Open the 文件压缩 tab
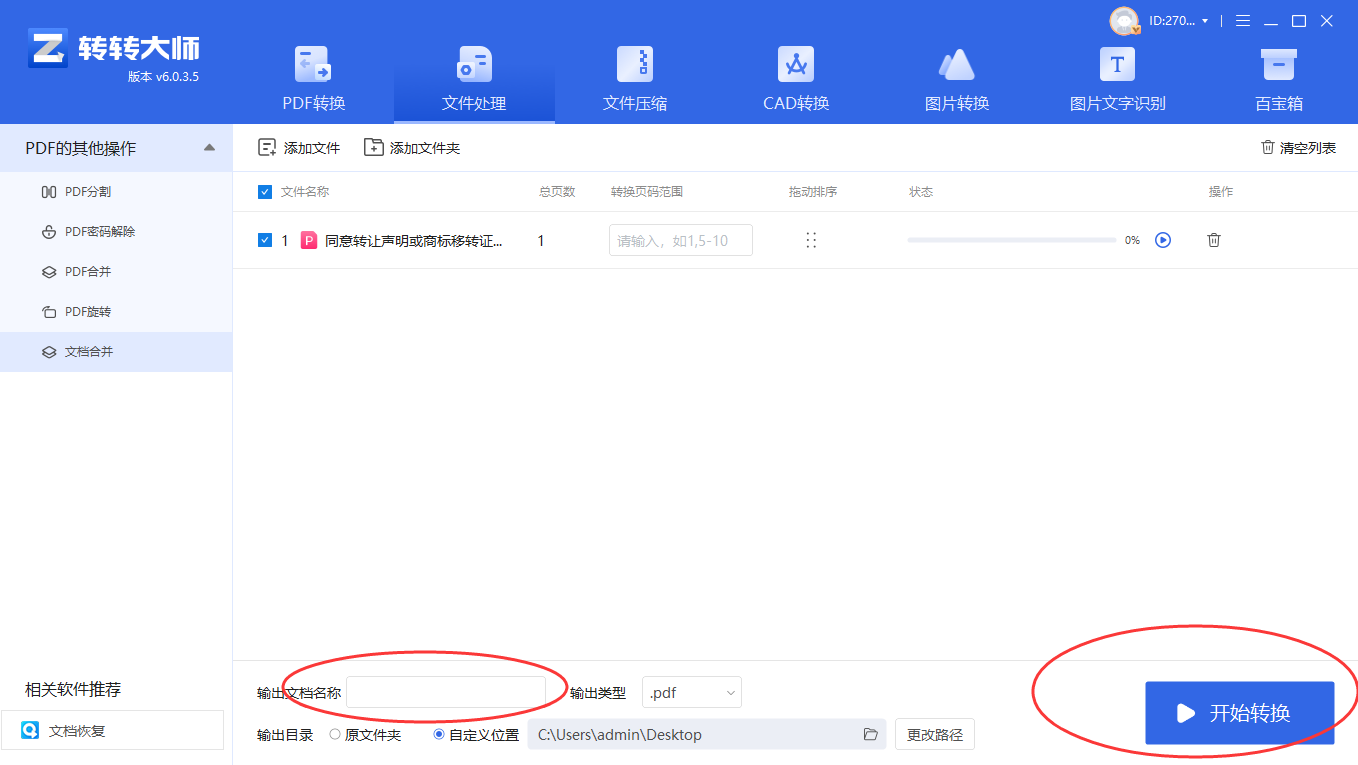The width and height of the screenshot is (1358, 765). pos(635,80)
